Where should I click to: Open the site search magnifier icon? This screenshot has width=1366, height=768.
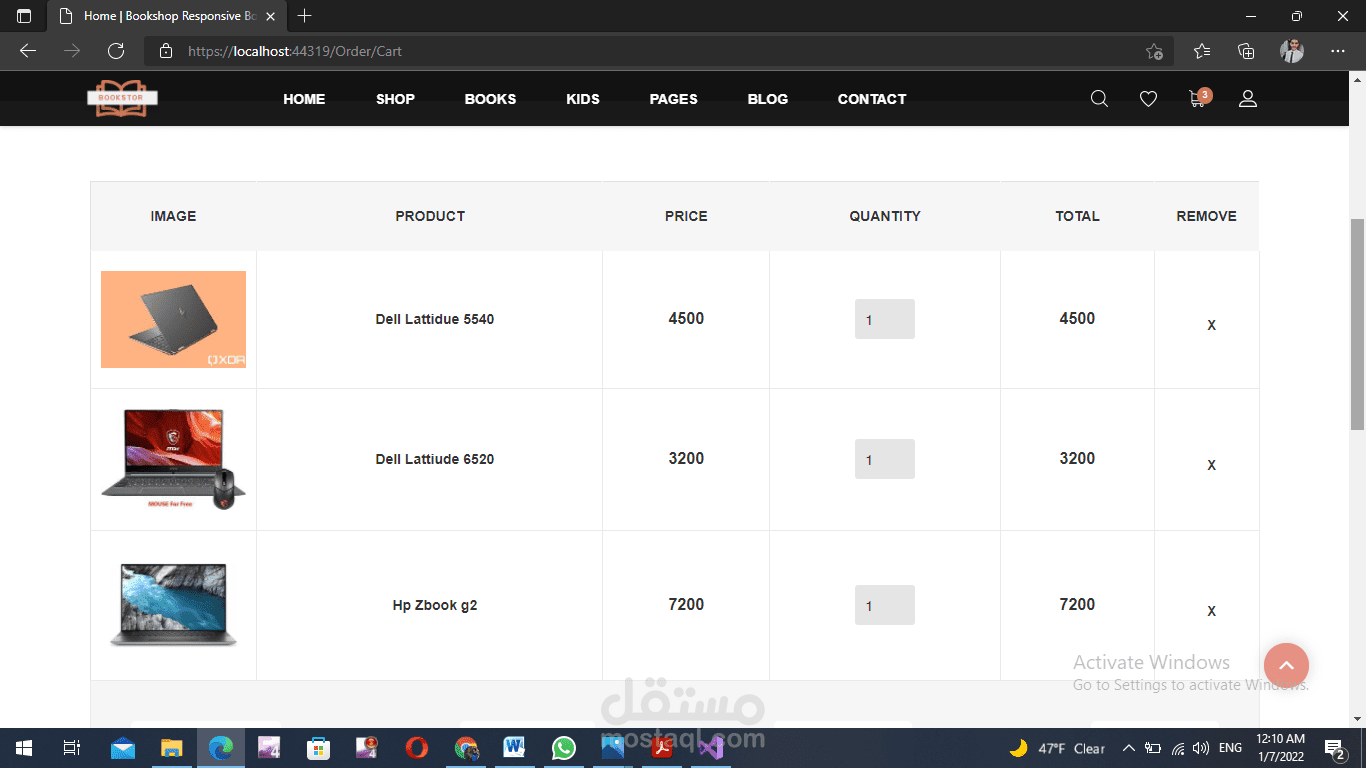click(x=1099, y=99)
